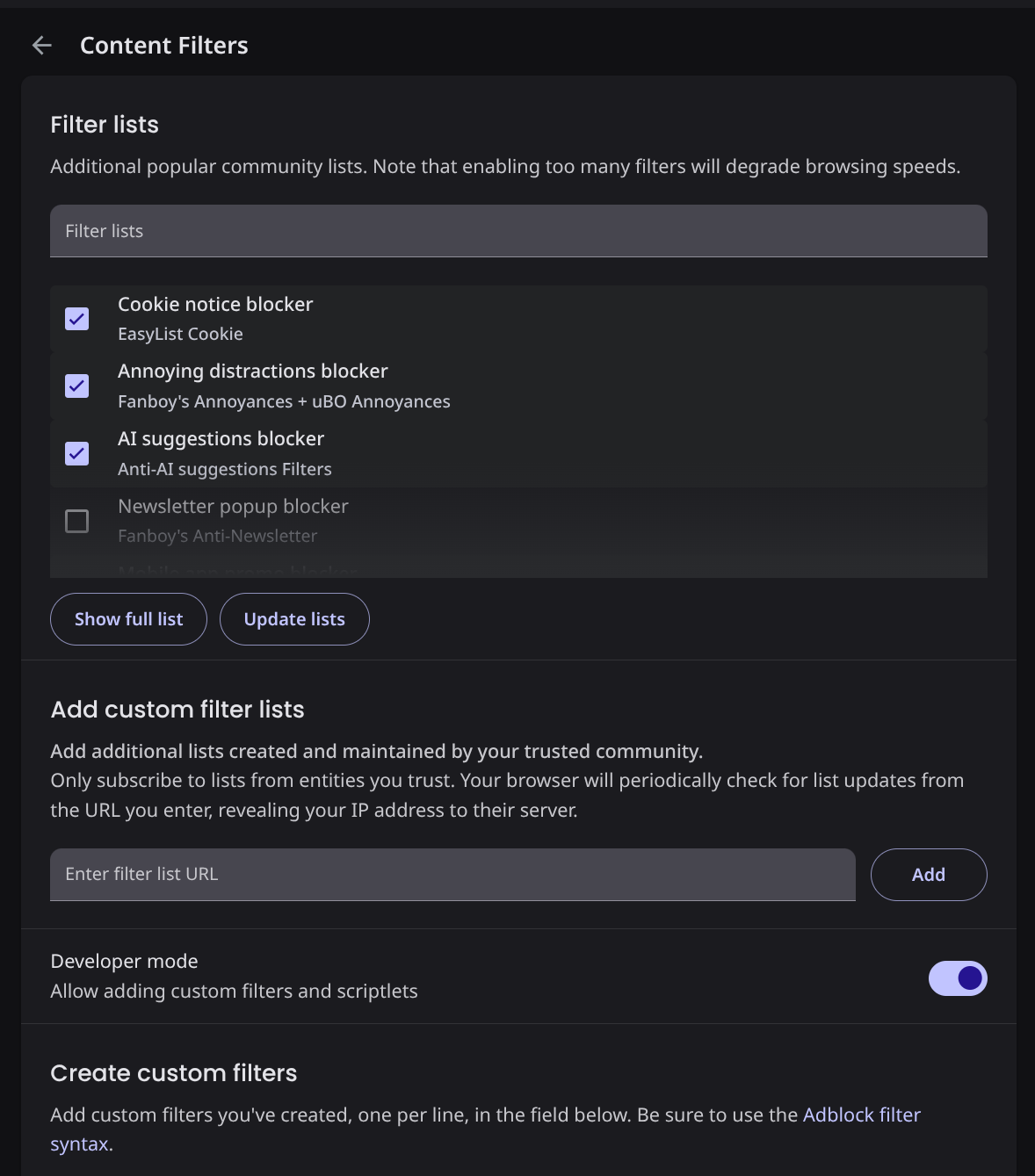The height and width of the screenshot is (1176, 1035).
Task: Click the AI suggestions blocker title text
Action: [x=221, y=439]
